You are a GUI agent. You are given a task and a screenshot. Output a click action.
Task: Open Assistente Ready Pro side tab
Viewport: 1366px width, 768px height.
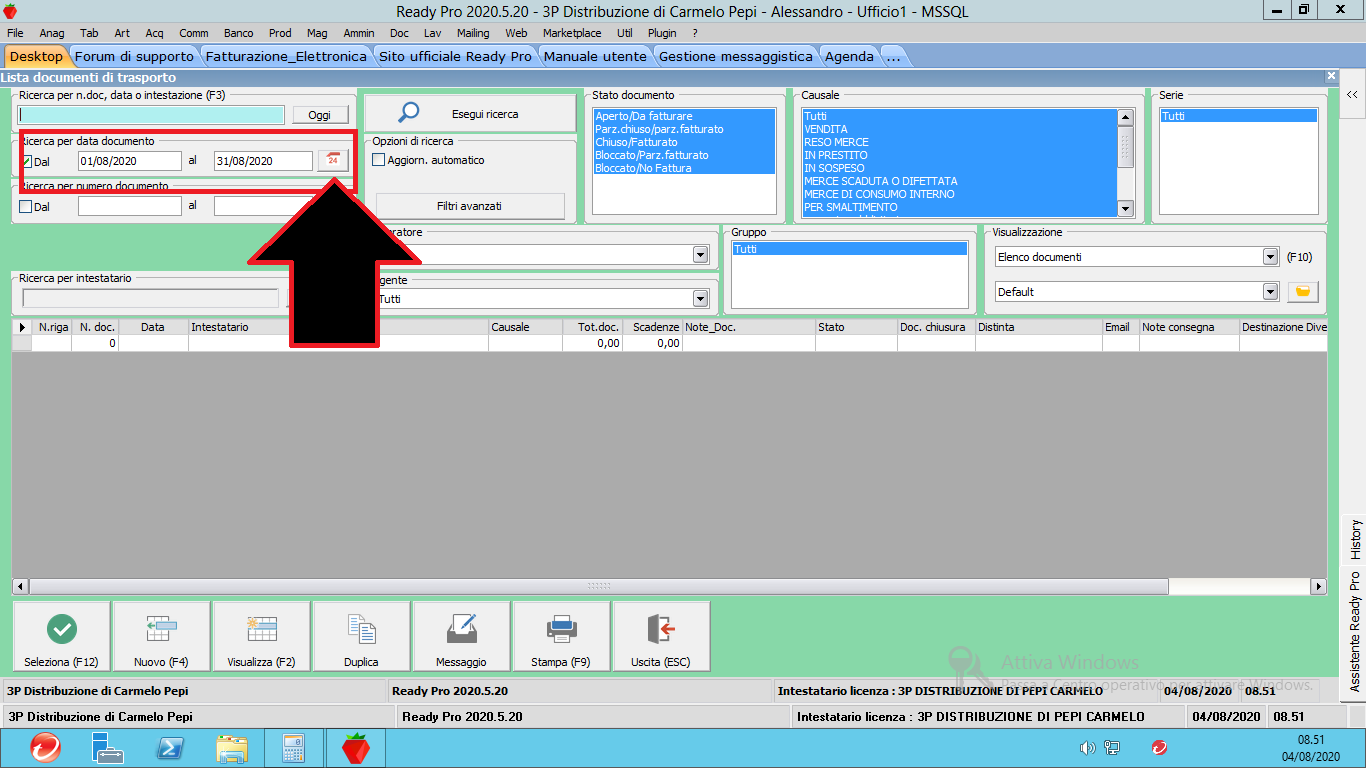pos(1355,631)
